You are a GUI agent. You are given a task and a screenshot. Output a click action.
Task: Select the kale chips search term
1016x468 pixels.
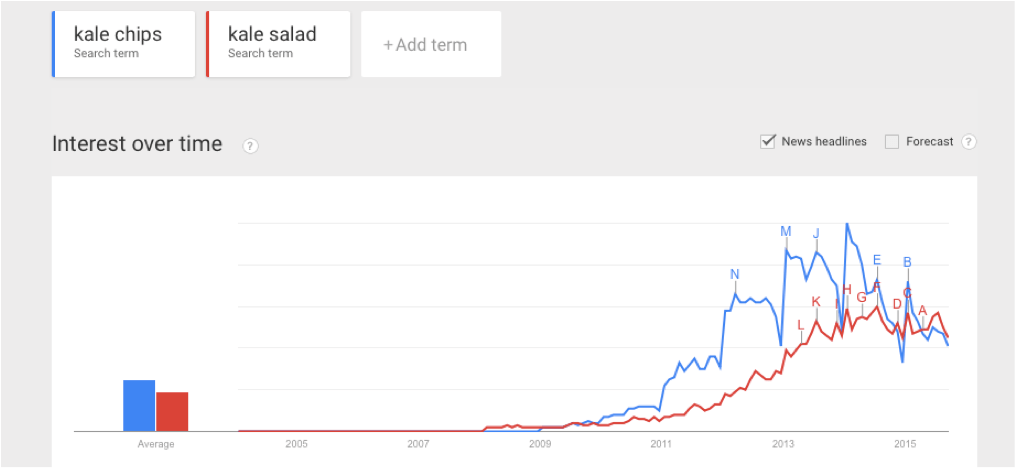tap(123, 44)
